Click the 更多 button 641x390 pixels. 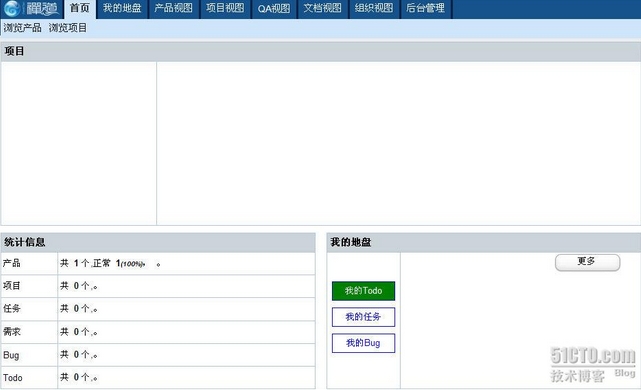[x=587, y=262]
